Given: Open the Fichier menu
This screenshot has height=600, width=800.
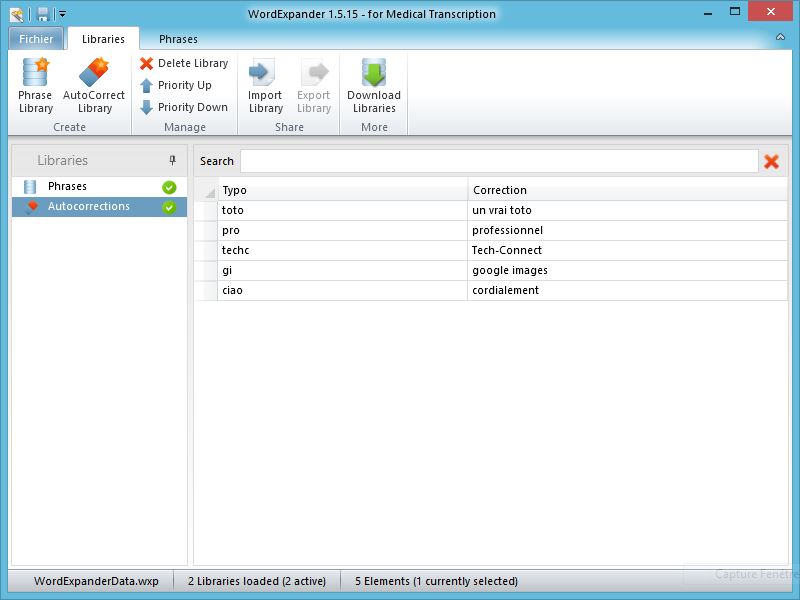Looking at the screenshot, I should click(36, 39).
